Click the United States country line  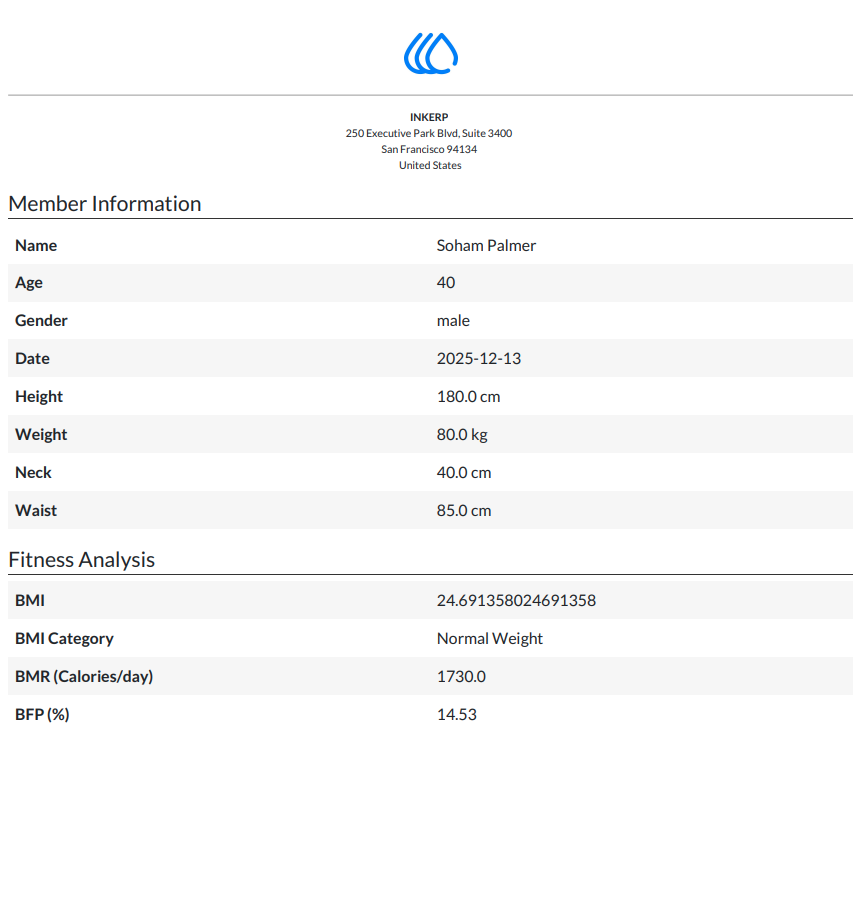click(x=430, y=166)
